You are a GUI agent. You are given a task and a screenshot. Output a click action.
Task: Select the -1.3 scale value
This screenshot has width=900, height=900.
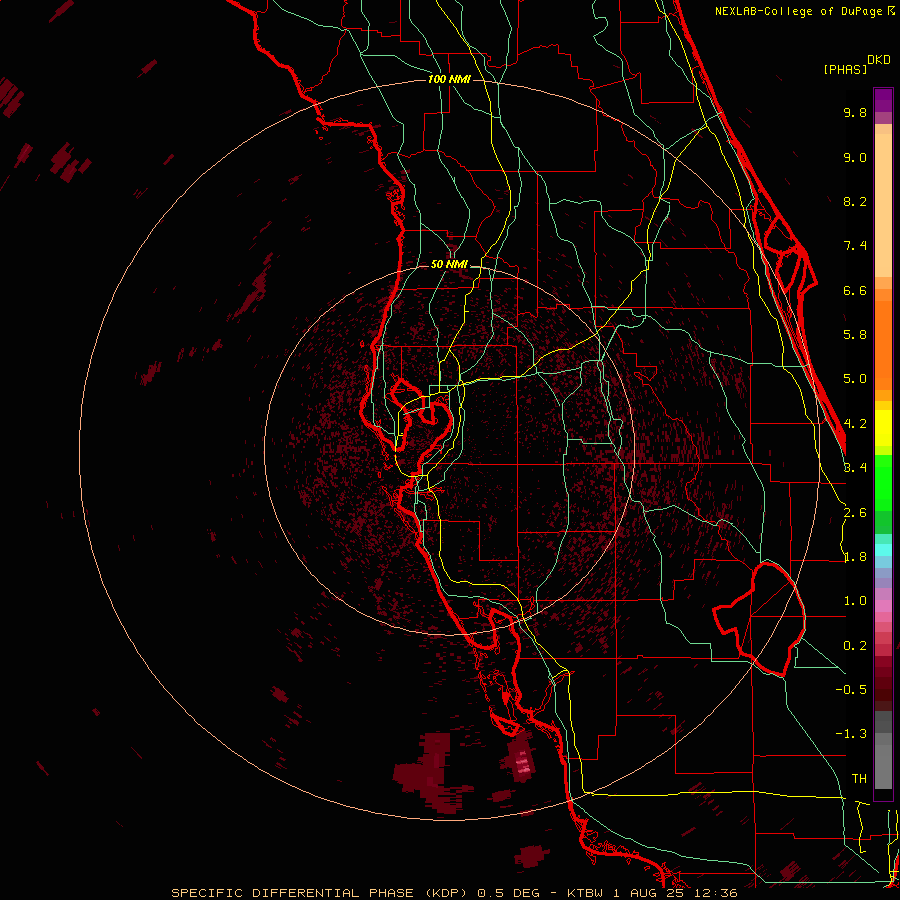(x=851, y=734)
